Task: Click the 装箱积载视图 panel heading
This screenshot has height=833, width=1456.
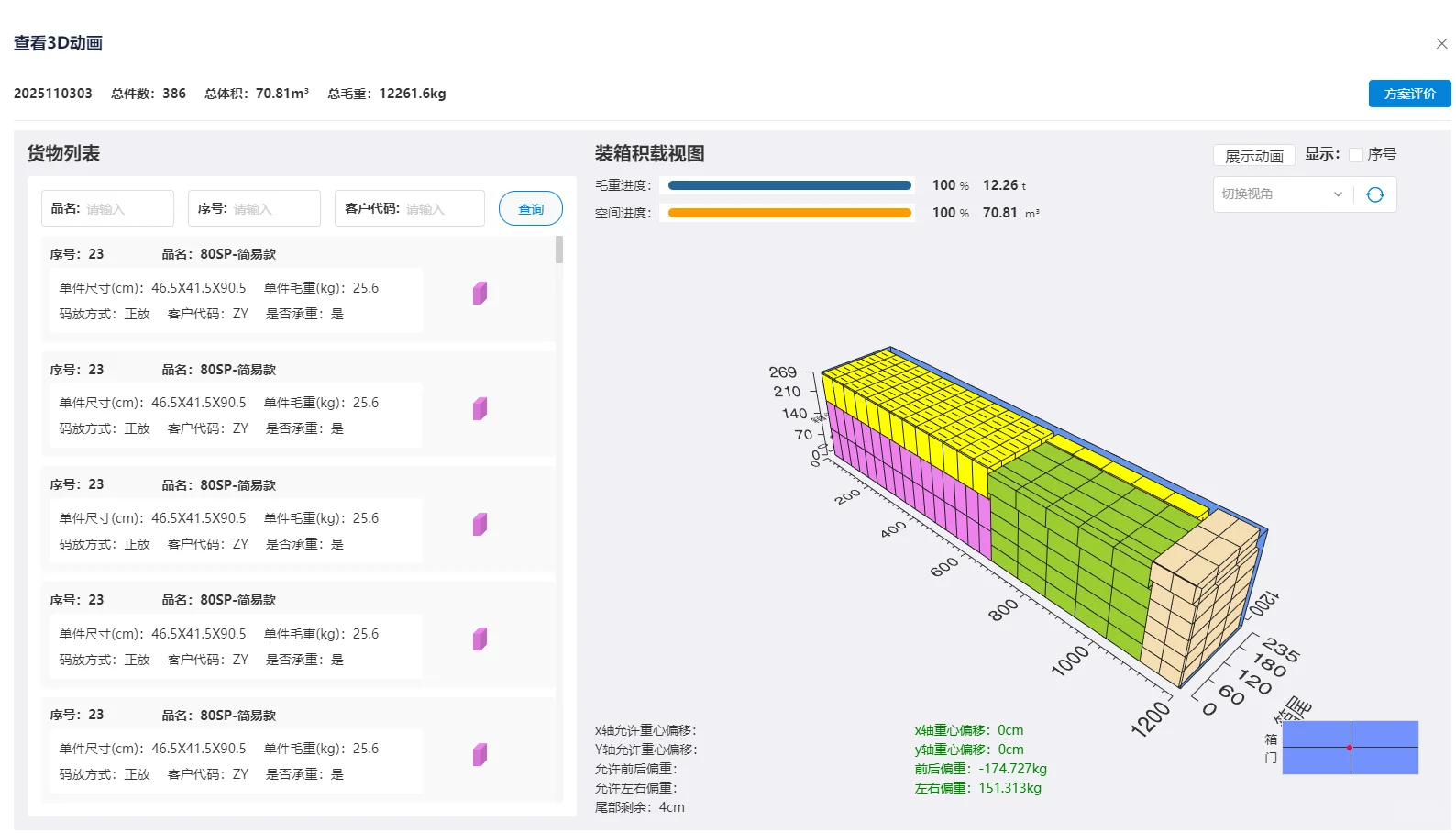Action: [x=650, y=153]
